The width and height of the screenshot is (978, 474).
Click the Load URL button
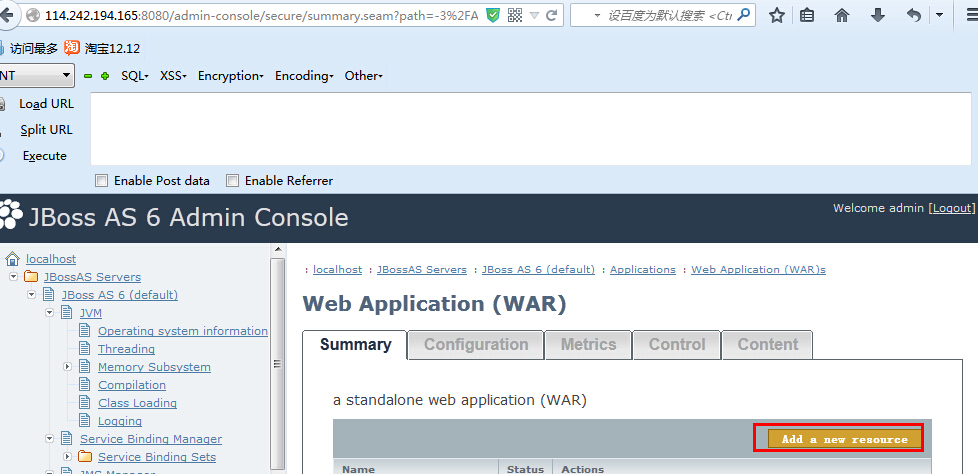pyautogui.click(x=46, y=104)
